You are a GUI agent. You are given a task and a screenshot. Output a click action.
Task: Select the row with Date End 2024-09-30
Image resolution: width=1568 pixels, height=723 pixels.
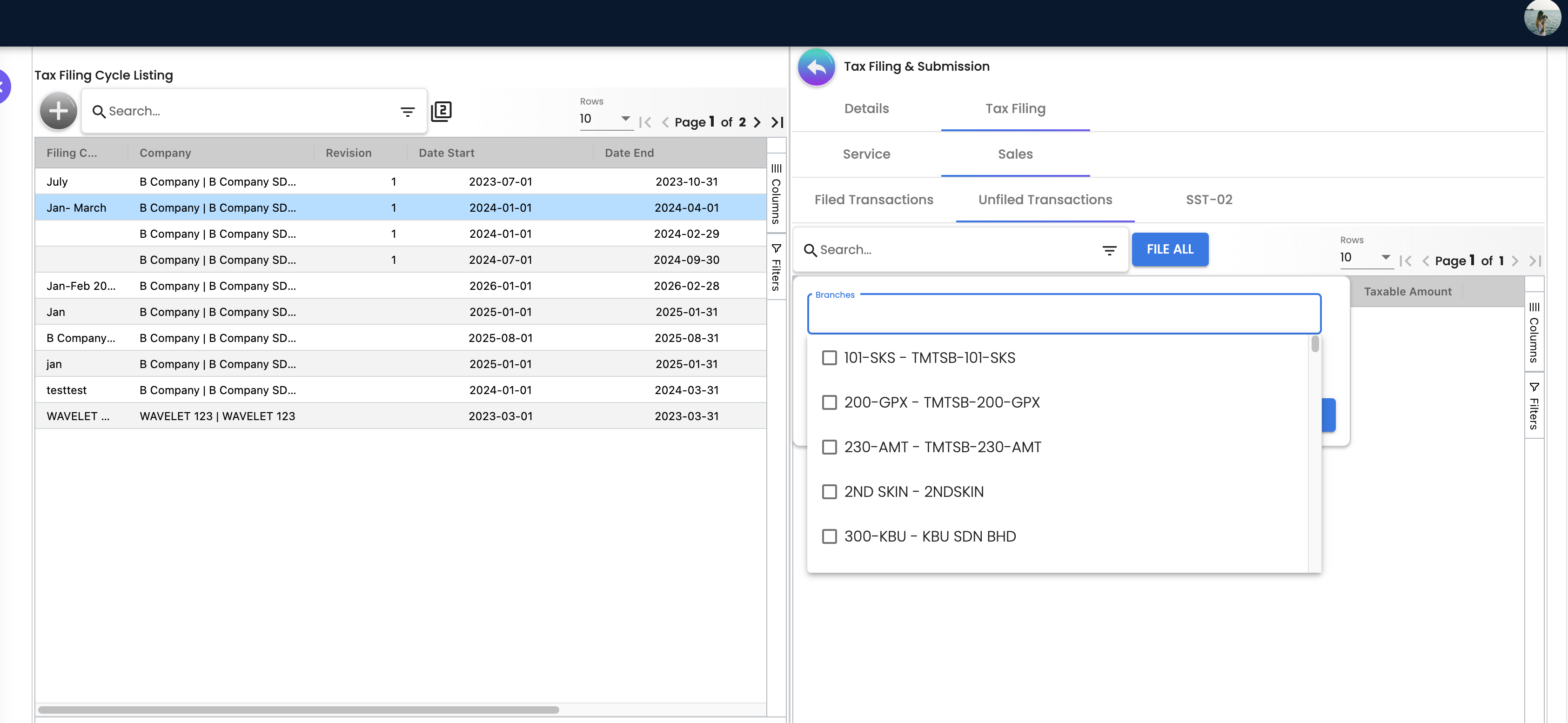click(x=401, y=260)
